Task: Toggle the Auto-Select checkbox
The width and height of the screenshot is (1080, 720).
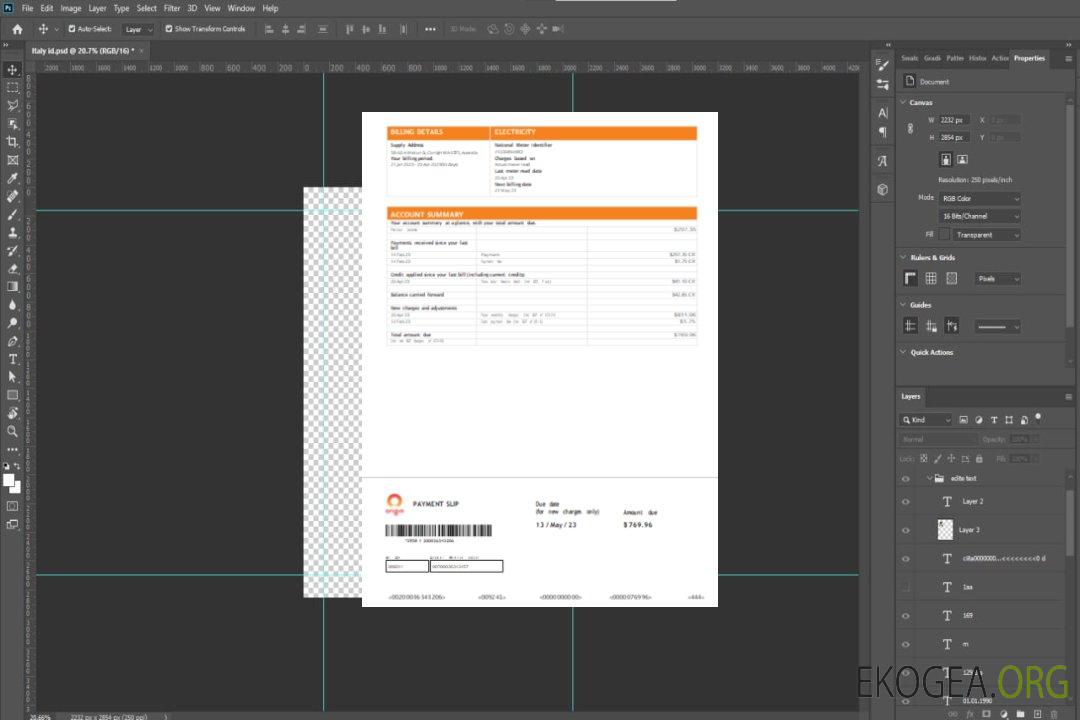Action: click(70, 29)
